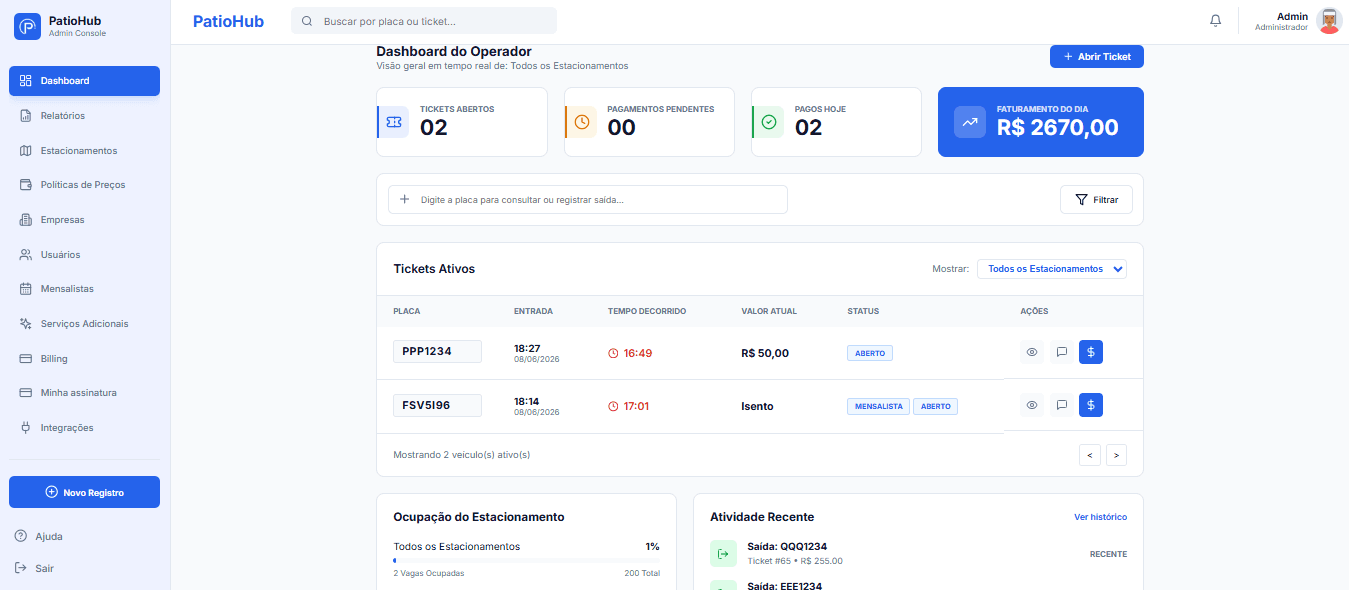
Task: Click the occupancy progress bar
Action: [526, 561]
